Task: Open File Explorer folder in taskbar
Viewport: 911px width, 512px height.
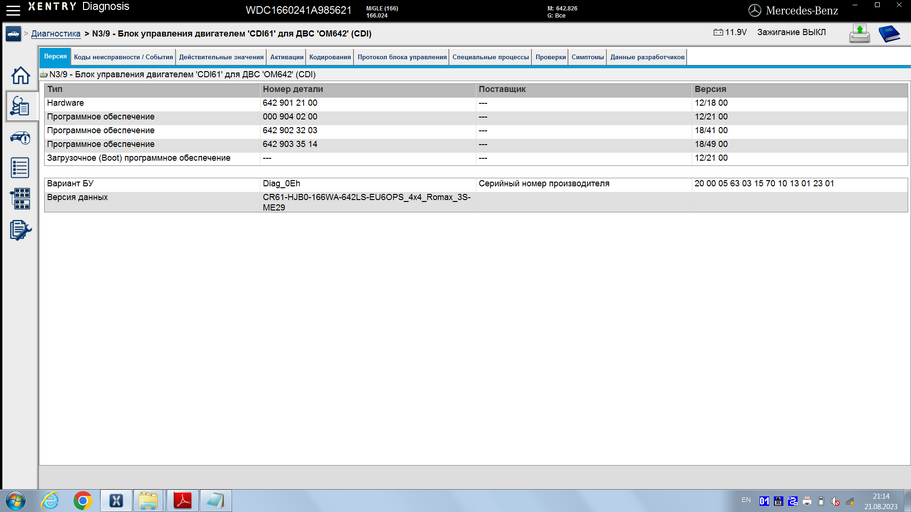Action: 148,500
